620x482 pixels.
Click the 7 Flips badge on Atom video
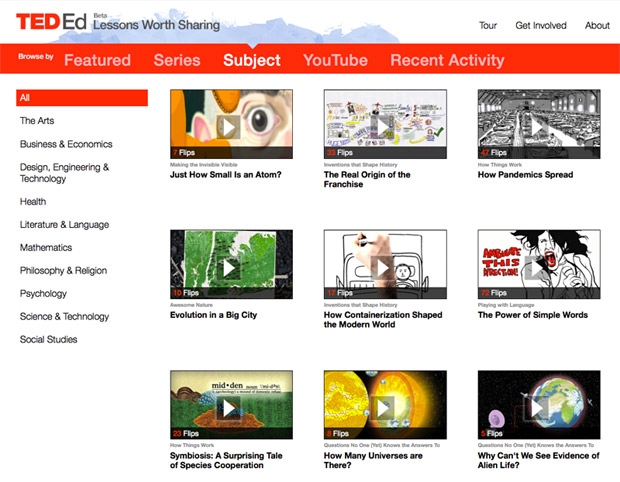point(184,153)
